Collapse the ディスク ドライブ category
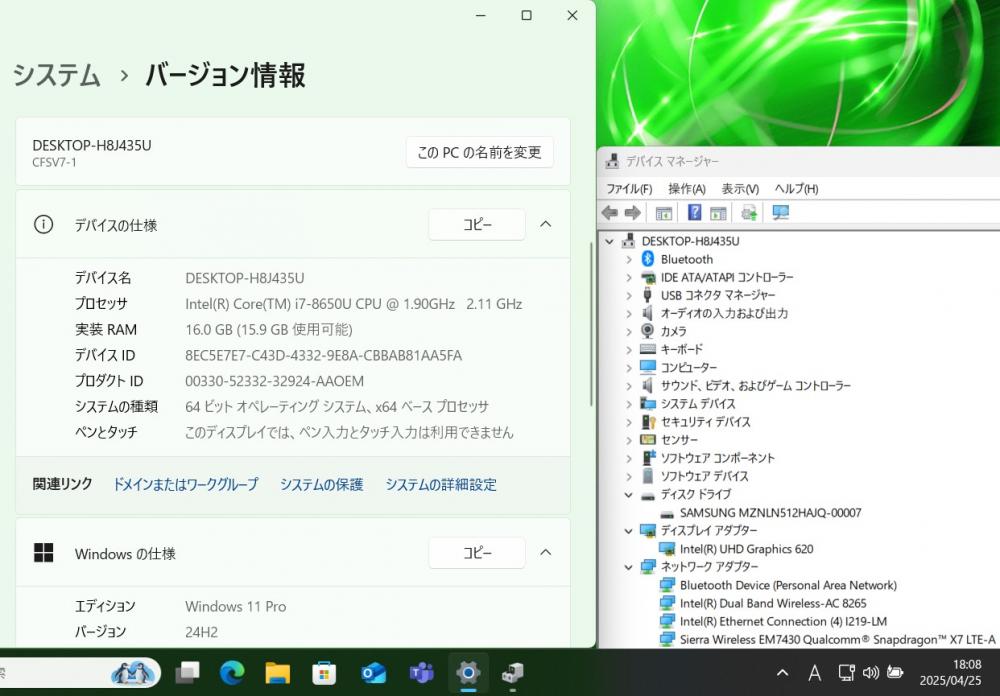 [629, 494]
